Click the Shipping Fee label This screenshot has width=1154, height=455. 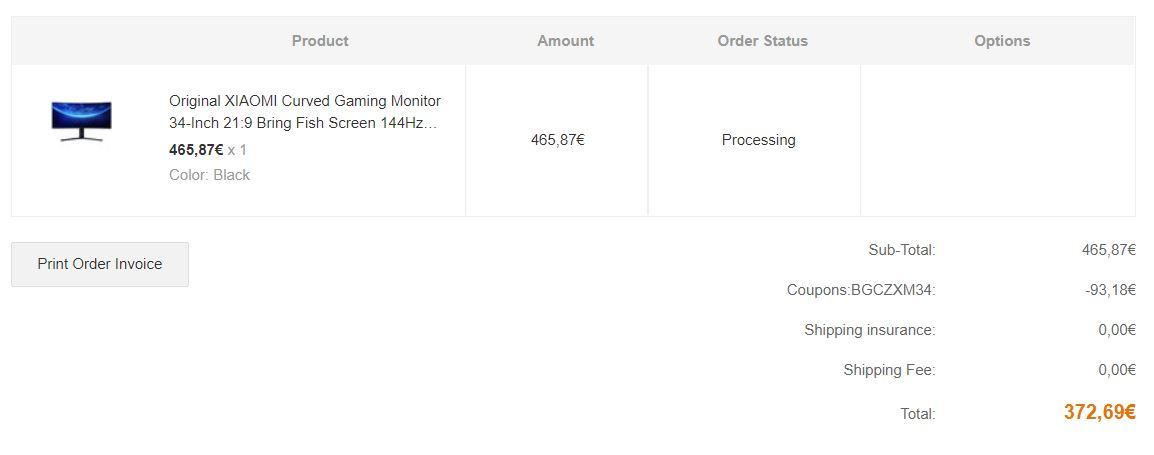pyautogui.click(x=889, y=370)
